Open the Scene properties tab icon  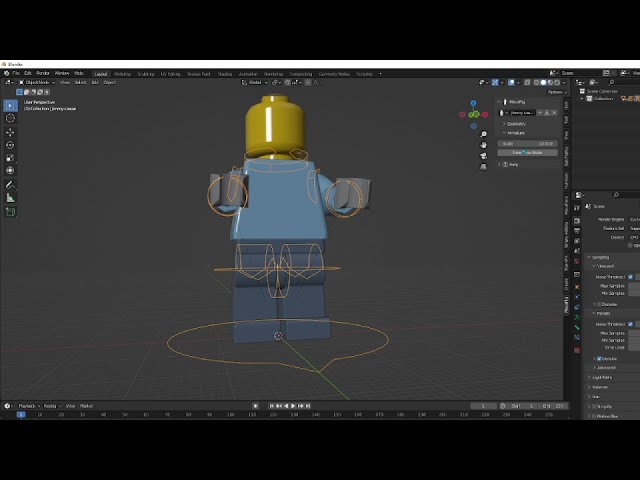pos(577,251)
